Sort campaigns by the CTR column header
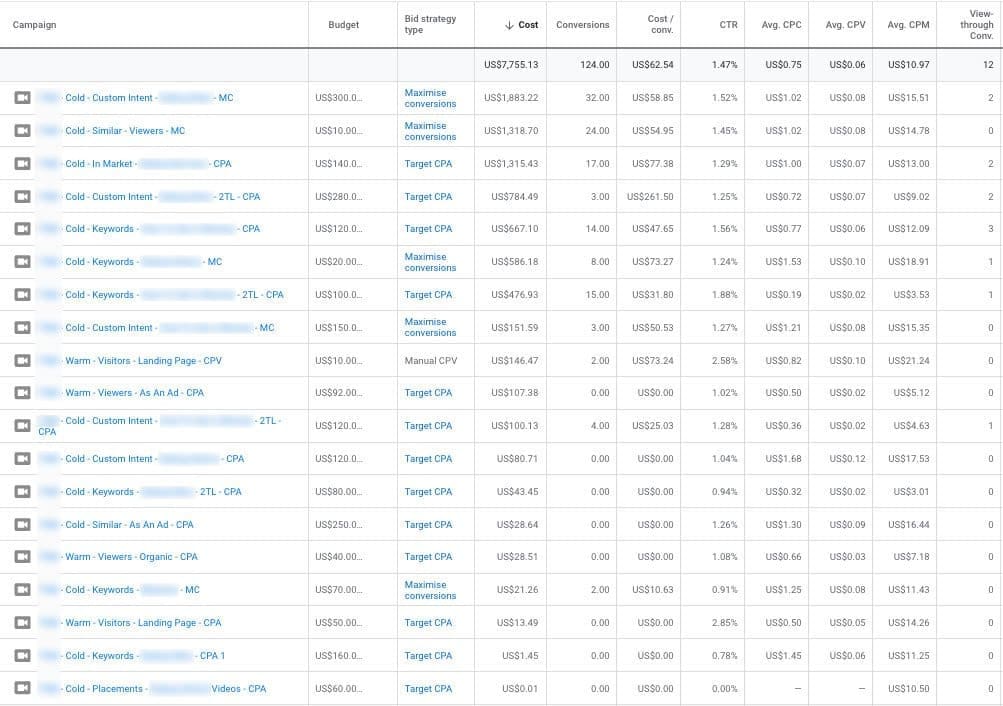 point(728,24)
